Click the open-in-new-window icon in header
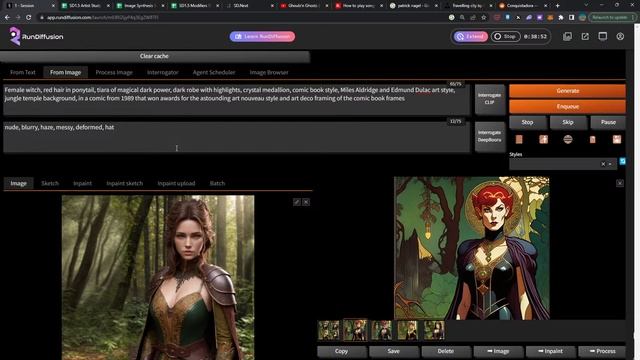The width and height of the screenshot is (640, 360). (x=585, y=36)
